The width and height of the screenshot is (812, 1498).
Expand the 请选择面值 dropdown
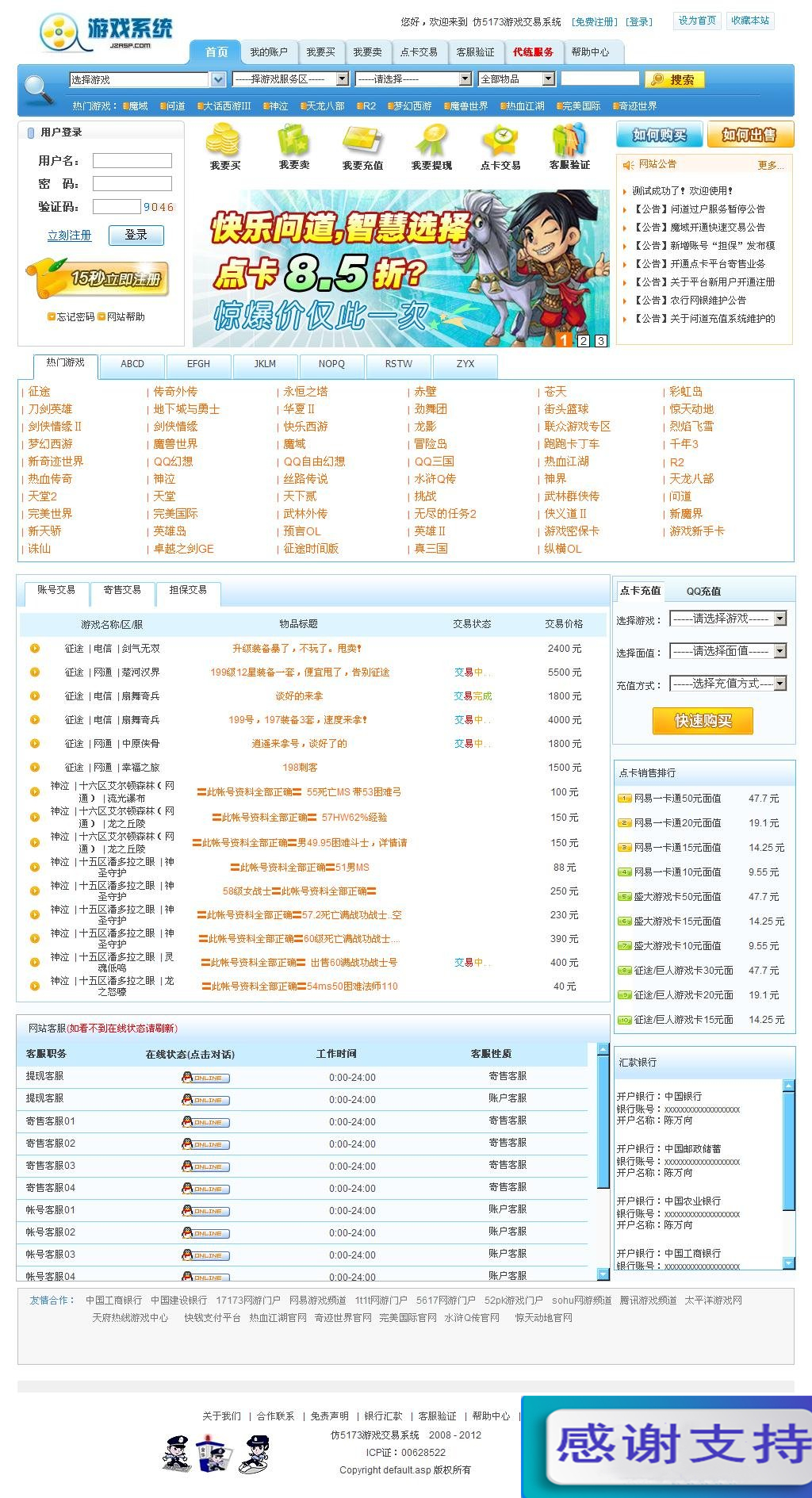click(780, 651)
